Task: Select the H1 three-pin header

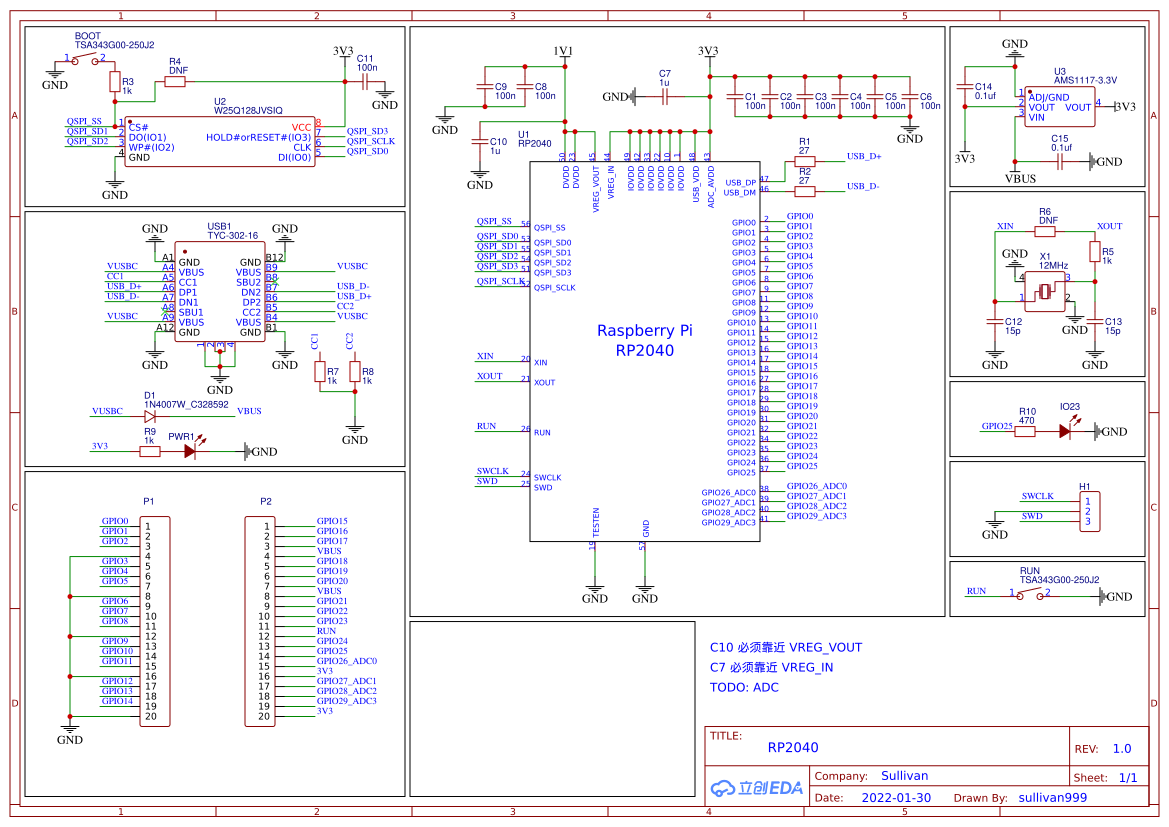Action: coord(1089,512)
